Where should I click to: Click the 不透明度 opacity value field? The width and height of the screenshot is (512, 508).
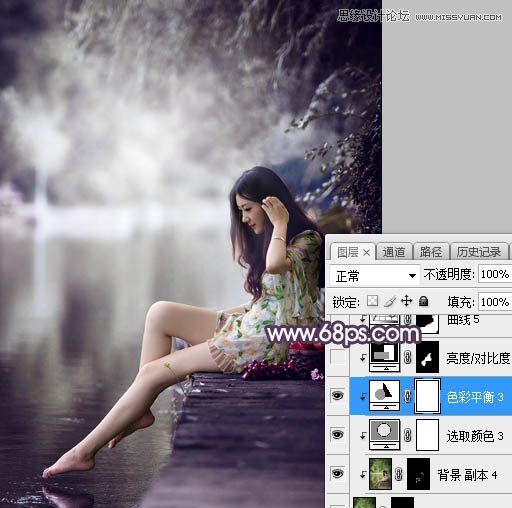click(x=495, y=274)
